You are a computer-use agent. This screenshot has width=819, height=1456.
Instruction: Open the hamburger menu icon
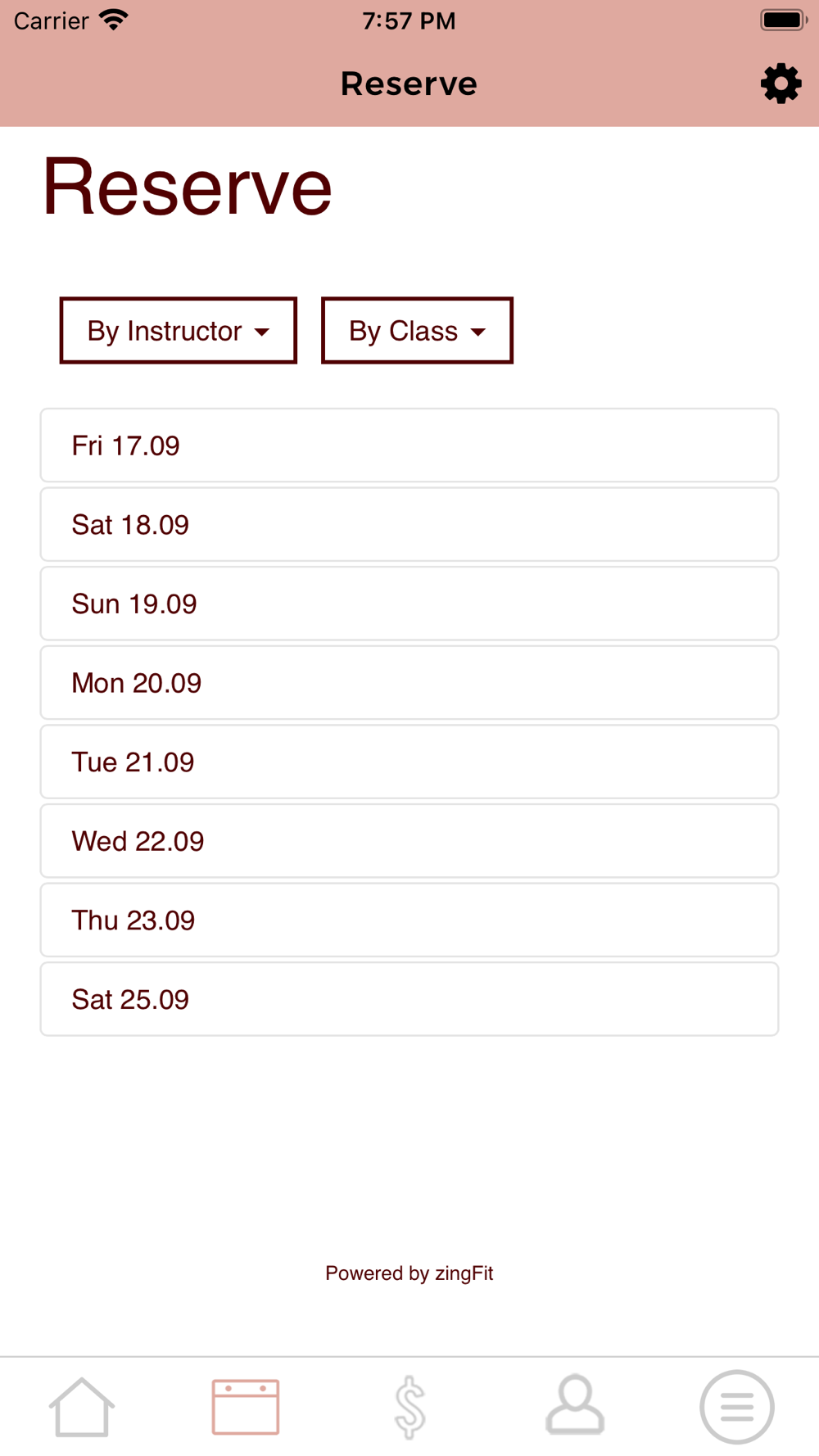736,1407
